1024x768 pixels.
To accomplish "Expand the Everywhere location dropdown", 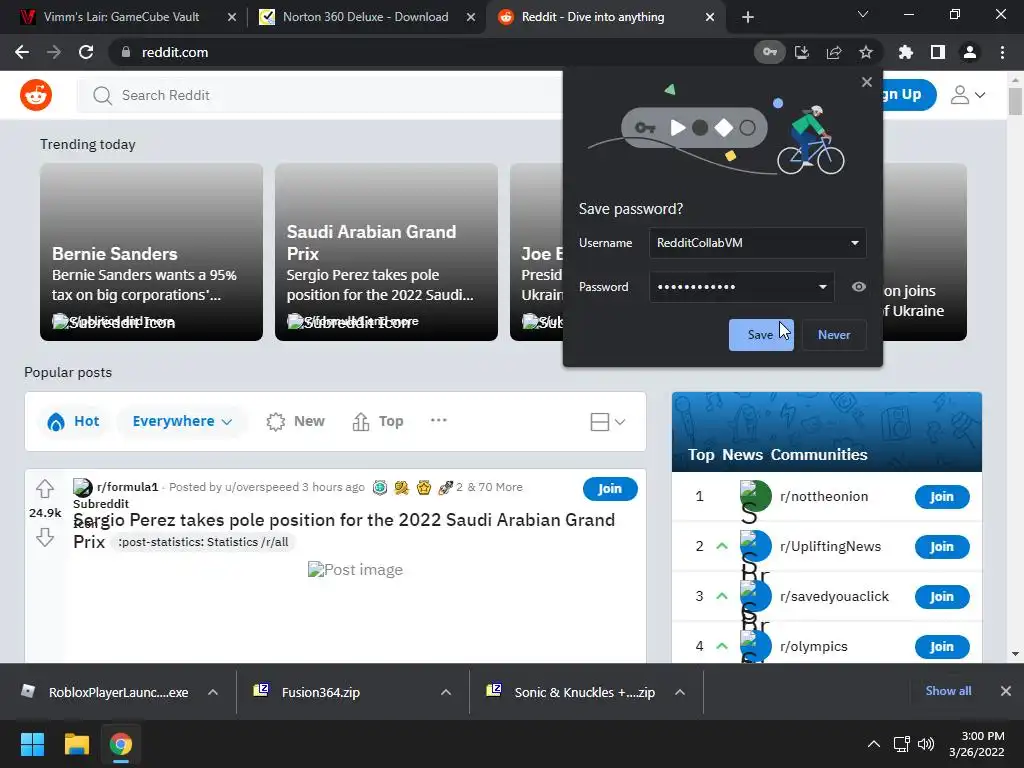I will [x=182, y=421].
